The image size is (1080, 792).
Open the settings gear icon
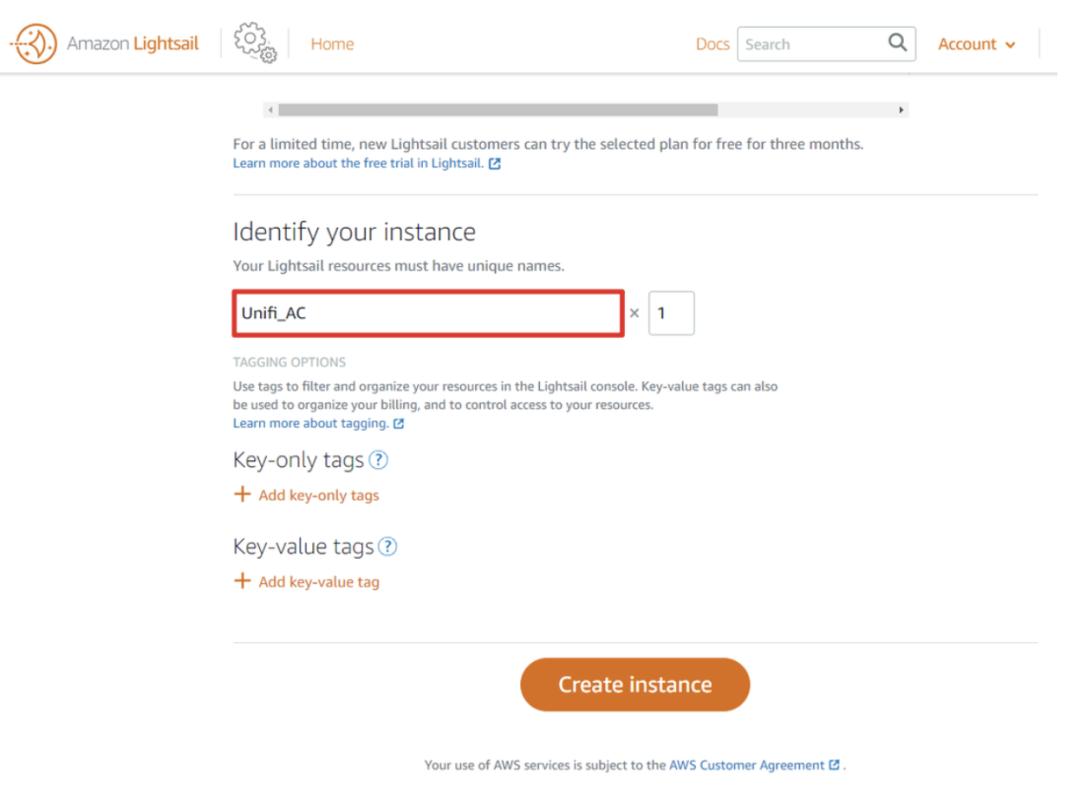(x=253, y=44)
